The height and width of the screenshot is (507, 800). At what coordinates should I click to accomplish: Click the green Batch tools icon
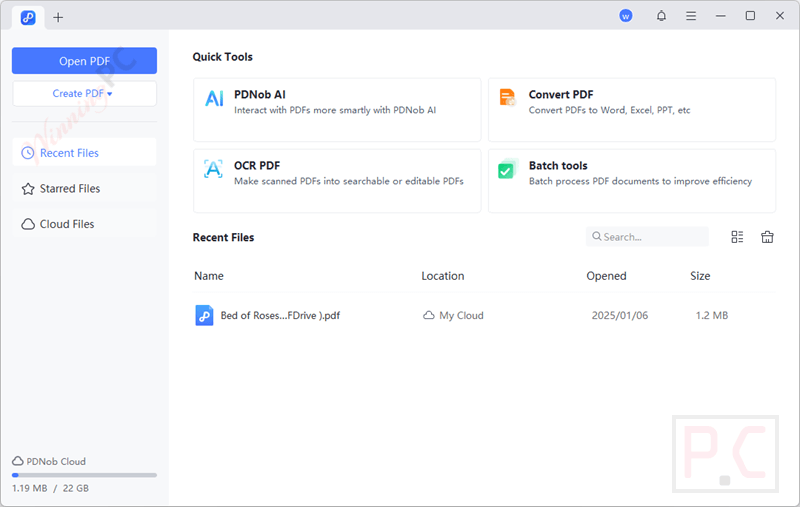pos(508,169)
